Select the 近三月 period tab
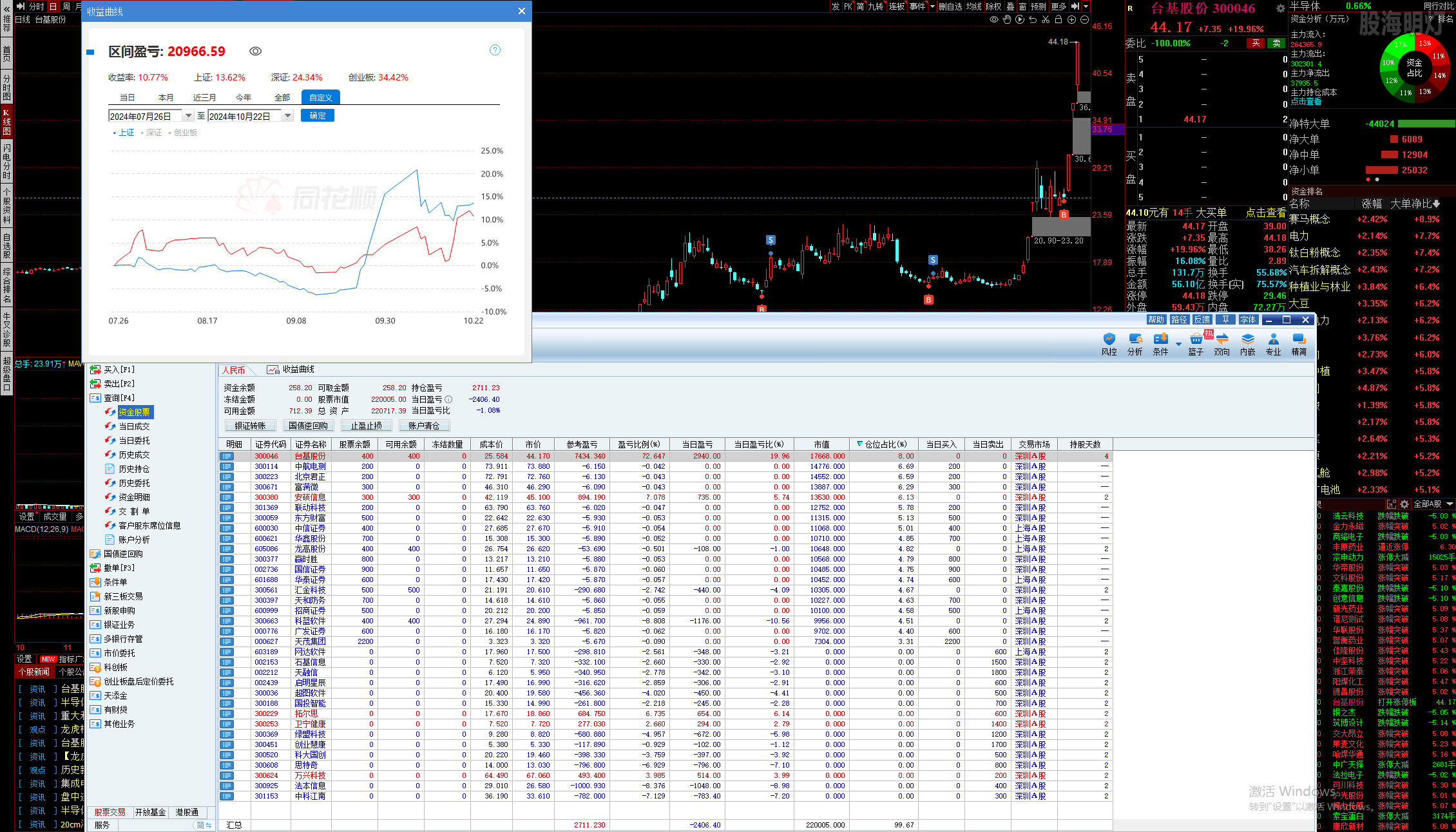This screenshot has width=1456, height=832. pos(205,97)
